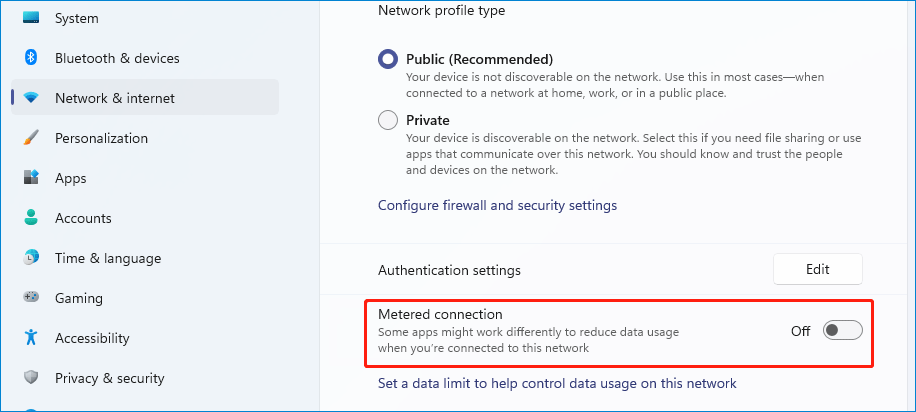Turn on the Metered connection toggle
Viewport: 916px width, 412px height.
point(842,331)
